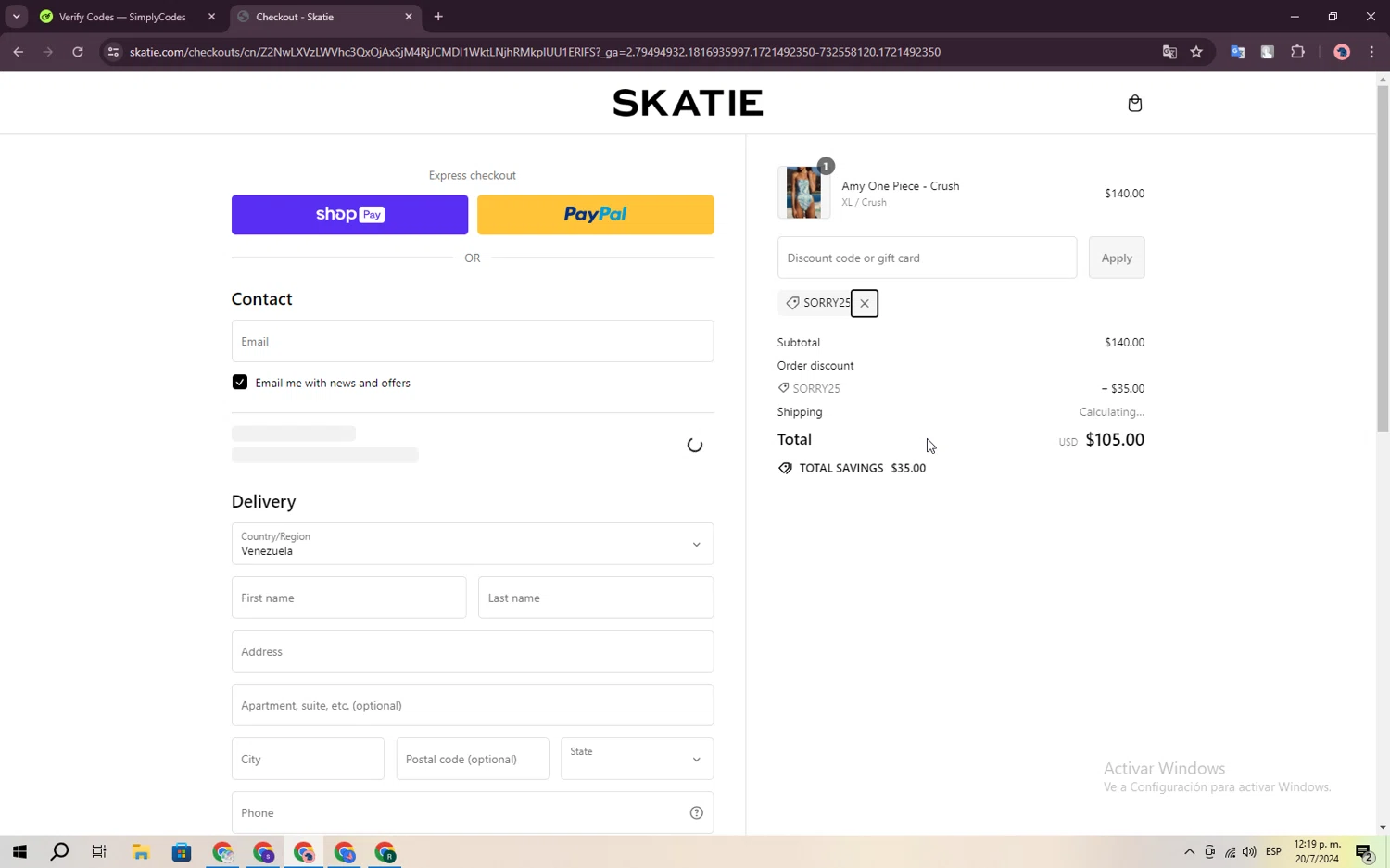
Task: Reload the current page
Action: [x=78, y=52]
